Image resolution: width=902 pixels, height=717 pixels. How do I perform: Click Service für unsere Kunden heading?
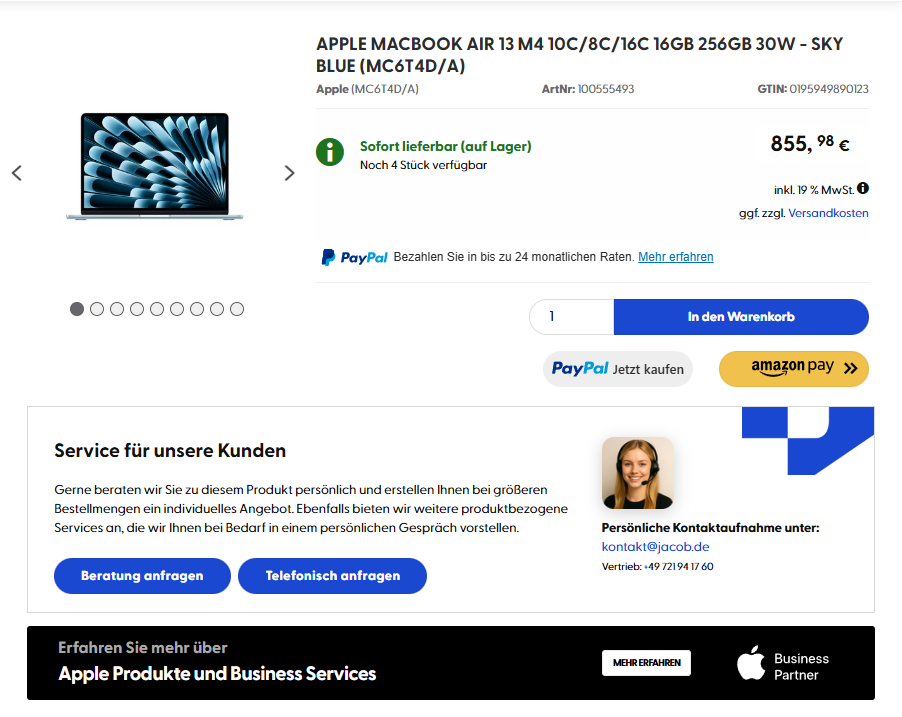(x=170, y=450)
